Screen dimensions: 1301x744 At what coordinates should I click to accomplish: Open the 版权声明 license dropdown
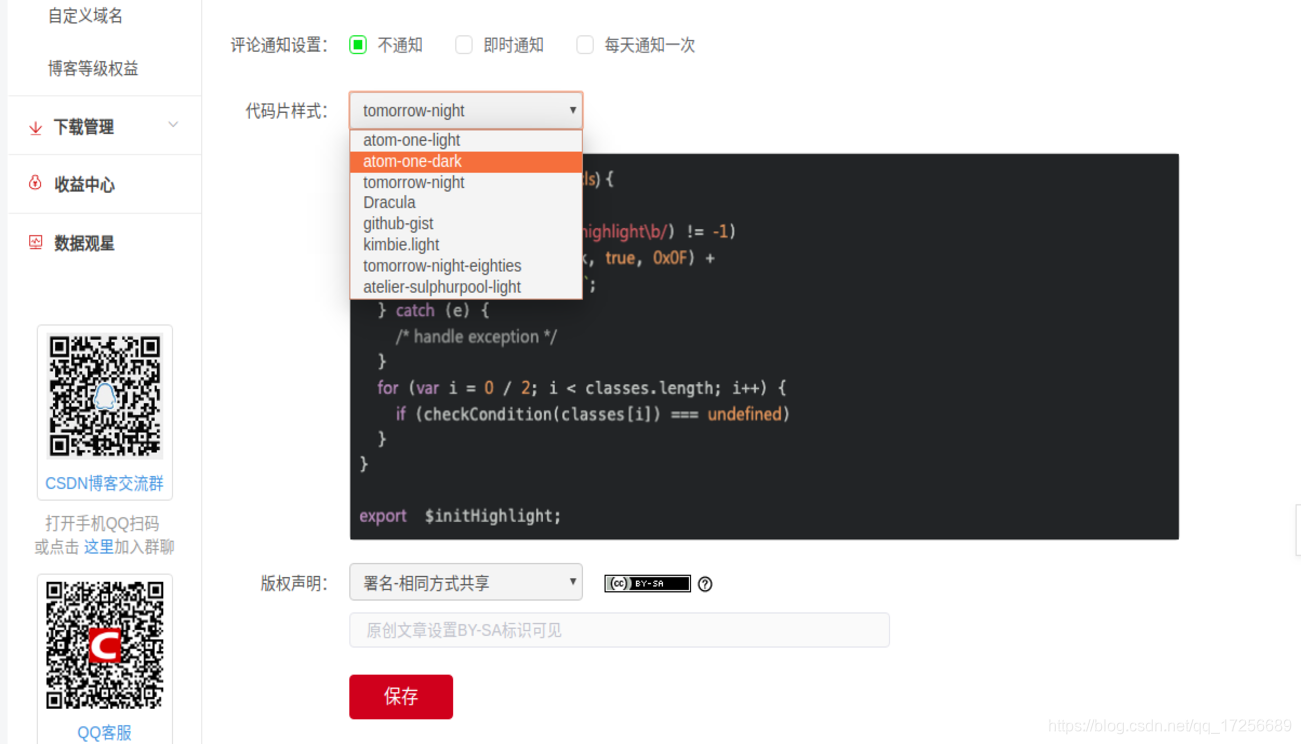466,582
